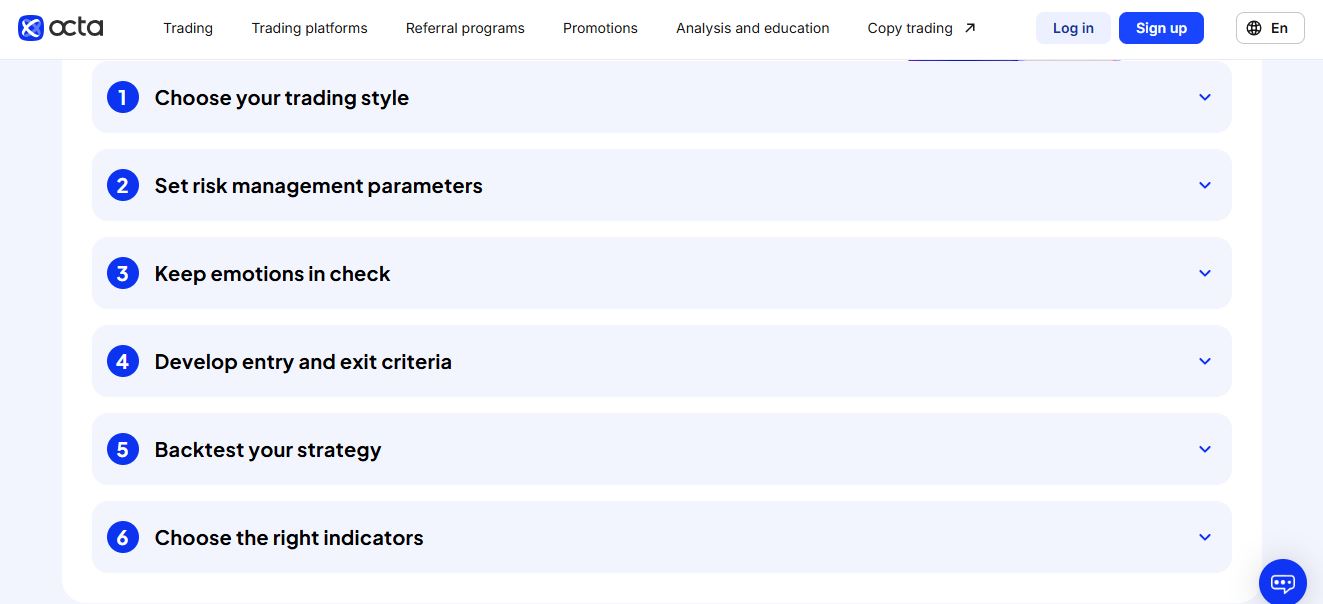Click the Copy trading external arrow icon

click(x=969, y=28)
